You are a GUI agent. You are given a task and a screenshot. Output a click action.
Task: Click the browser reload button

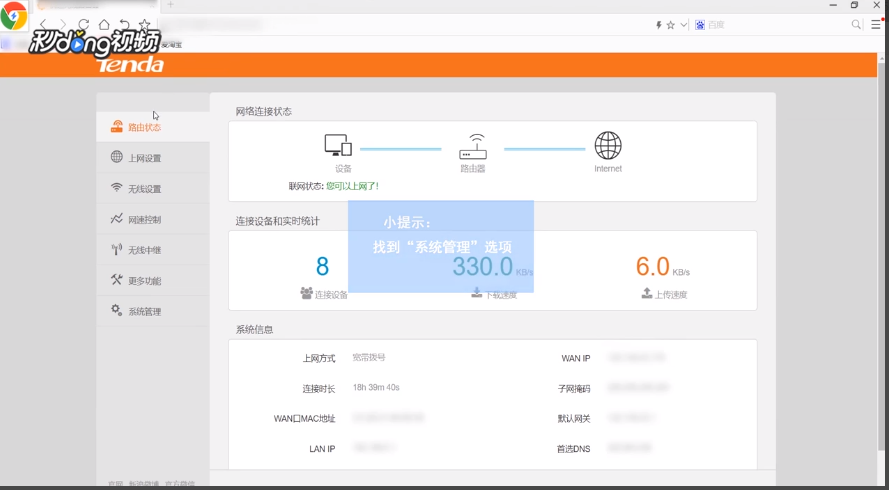[x=83, y=24]
